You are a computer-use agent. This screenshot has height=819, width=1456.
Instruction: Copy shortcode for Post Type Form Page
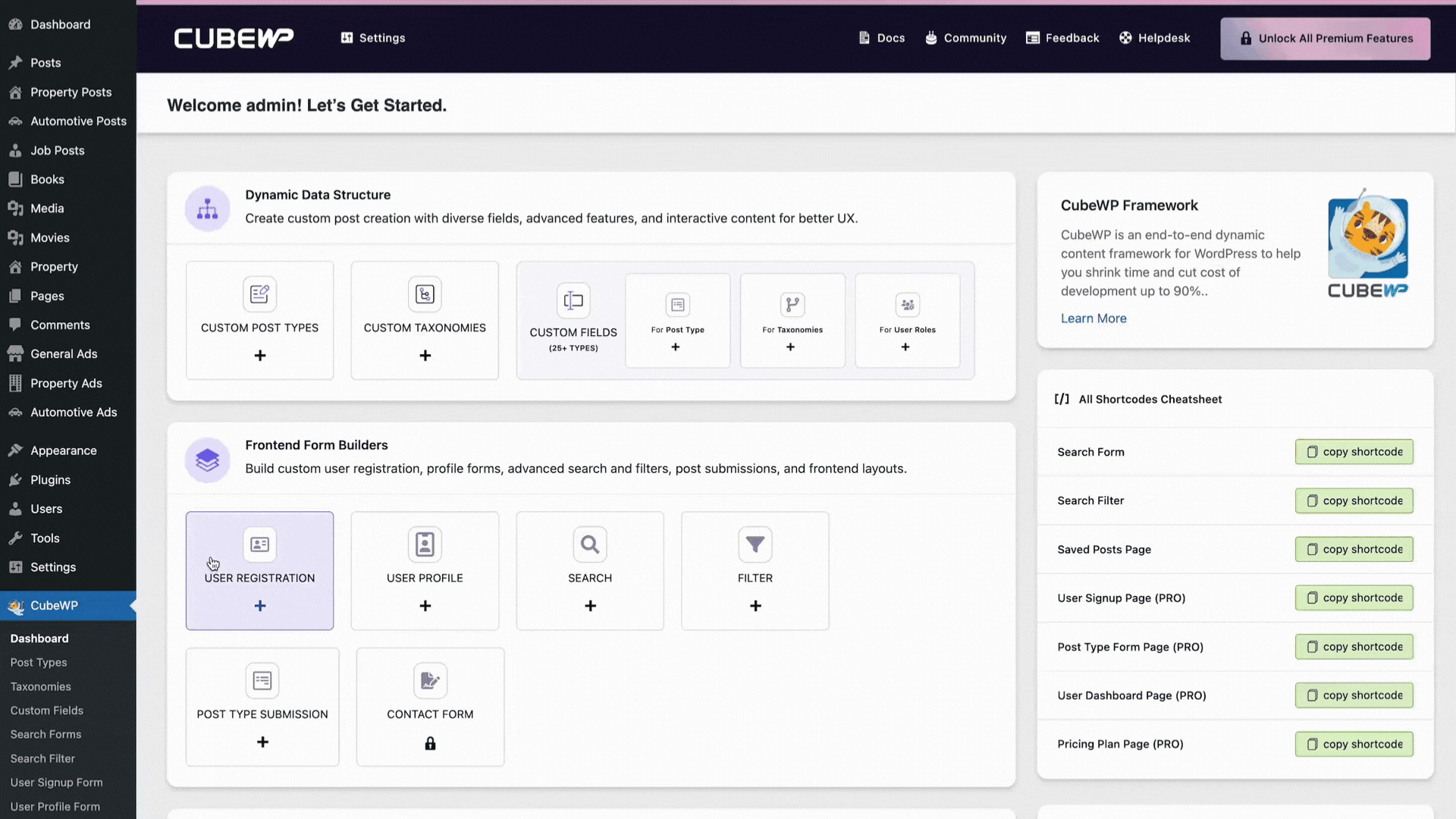[1354, 647]
